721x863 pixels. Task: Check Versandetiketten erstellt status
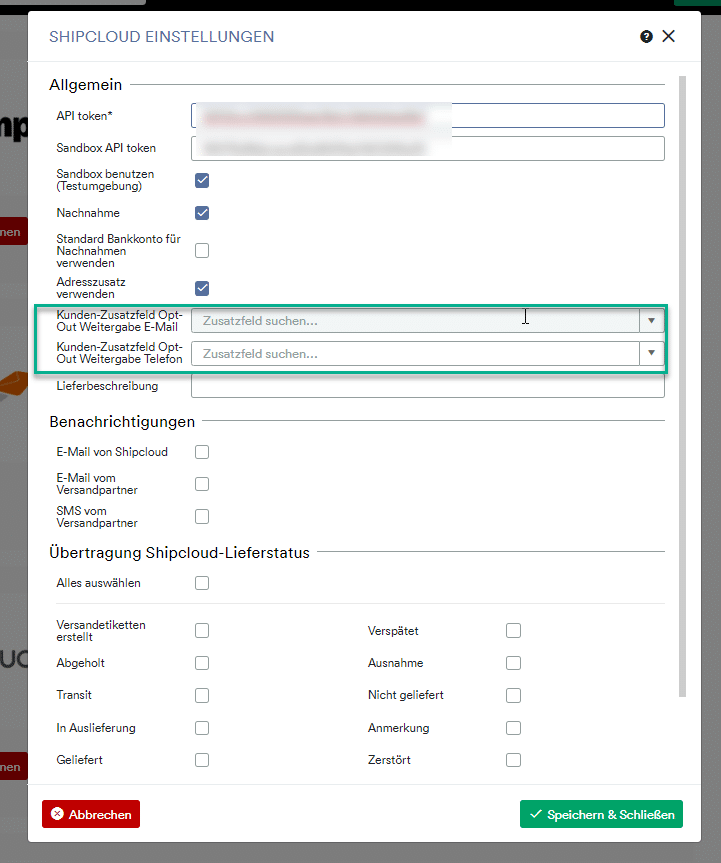(202, 630)
